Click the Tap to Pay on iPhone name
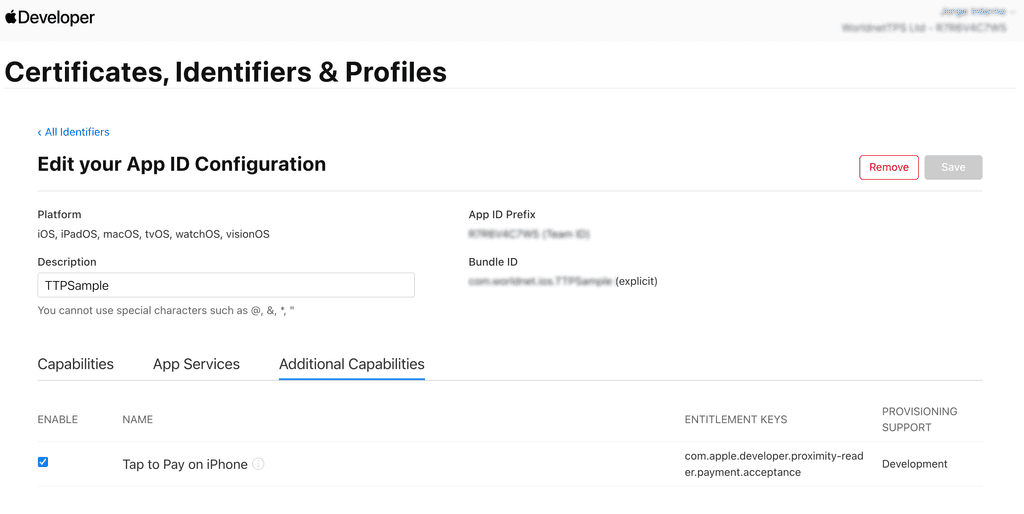 (x=184, y=464)
